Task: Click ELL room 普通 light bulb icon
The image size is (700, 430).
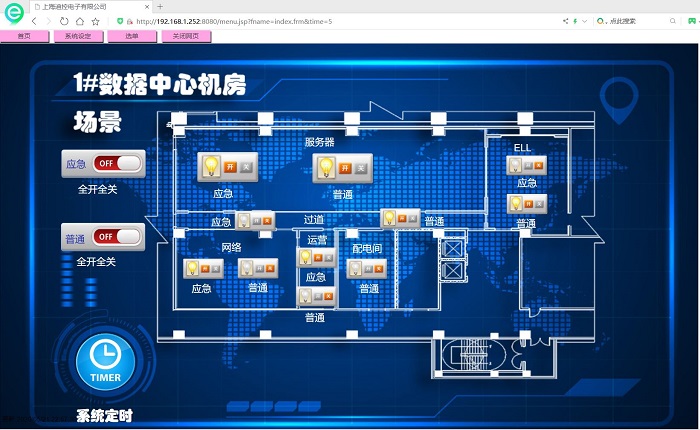Action: click(516, 203)
